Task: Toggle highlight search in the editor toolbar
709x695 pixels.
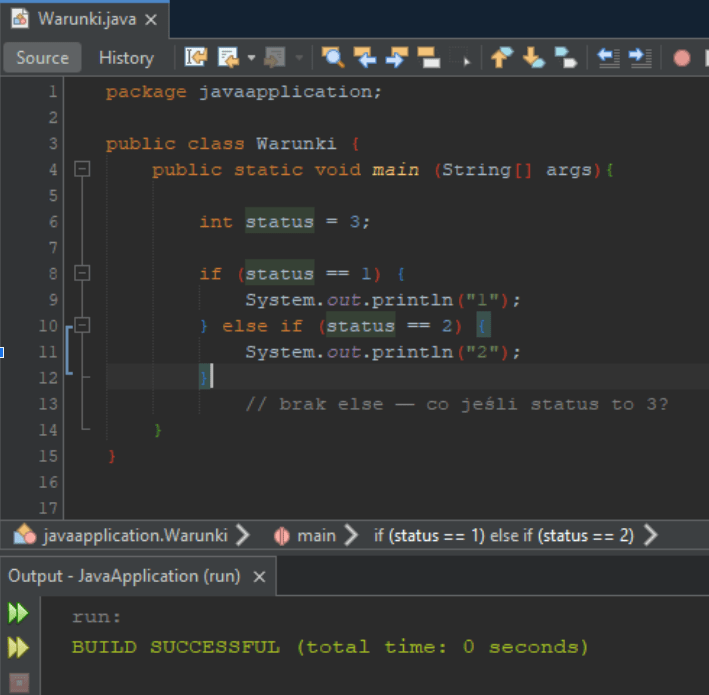Action: click(x=428, y=58)
